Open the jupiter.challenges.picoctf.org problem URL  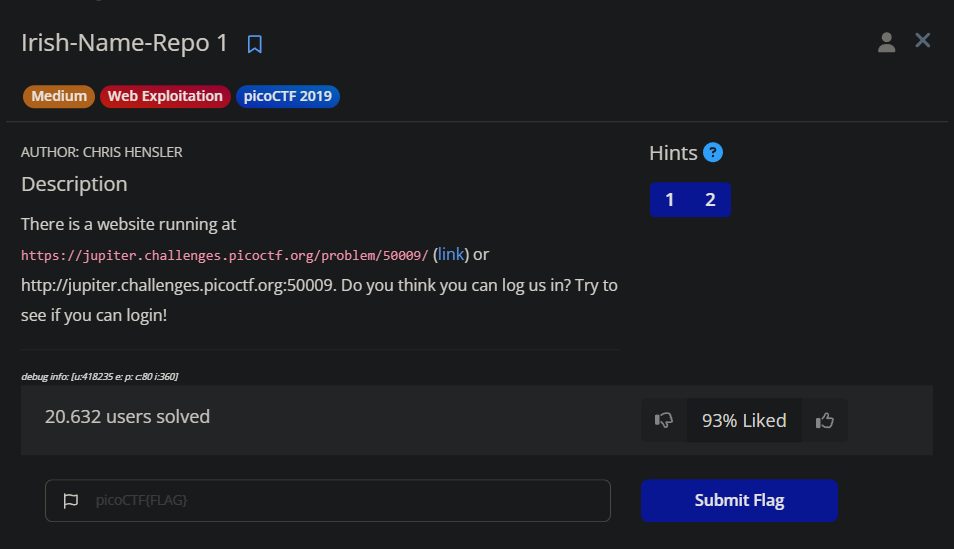click(225, 256)
